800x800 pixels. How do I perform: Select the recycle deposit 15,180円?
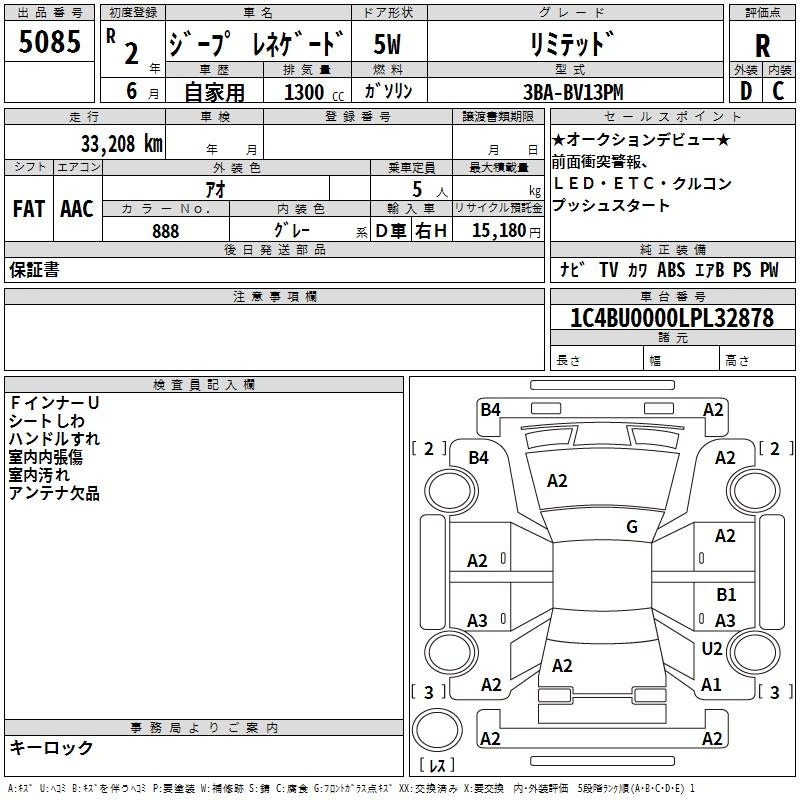pyautogui.click(x=506, y=231)
